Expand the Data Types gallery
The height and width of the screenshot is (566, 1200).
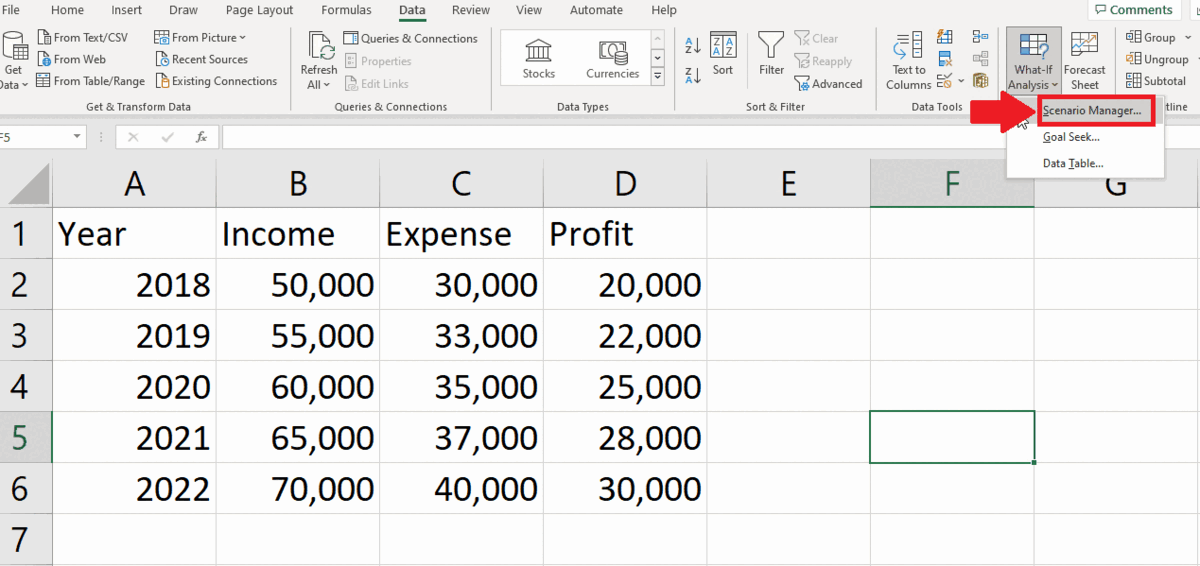pyautogui.click(x=657, y=76)
